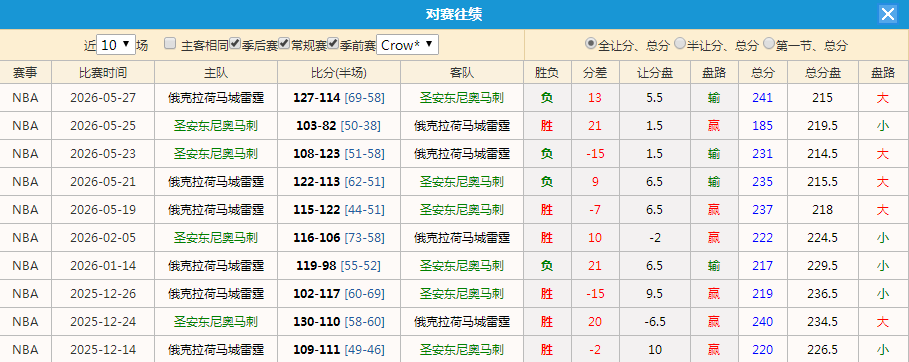Image resolution: width=909 pixels, height=362 pixels.
Task: Click the 分差 column header
Action: pyautogui.click(x=595, y=73)
